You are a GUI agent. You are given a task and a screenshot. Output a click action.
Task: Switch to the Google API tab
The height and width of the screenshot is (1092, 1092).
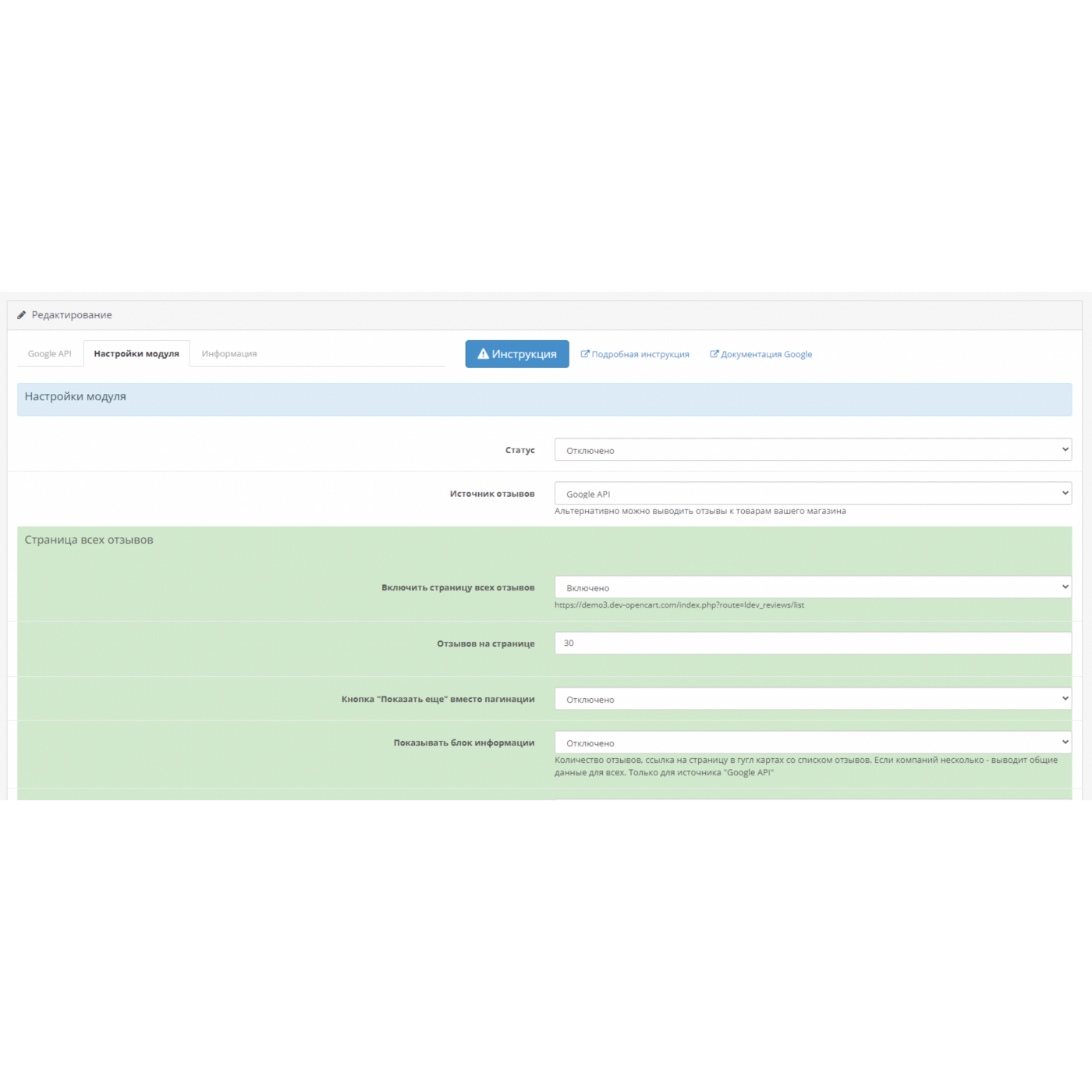(x=50, y=354)
